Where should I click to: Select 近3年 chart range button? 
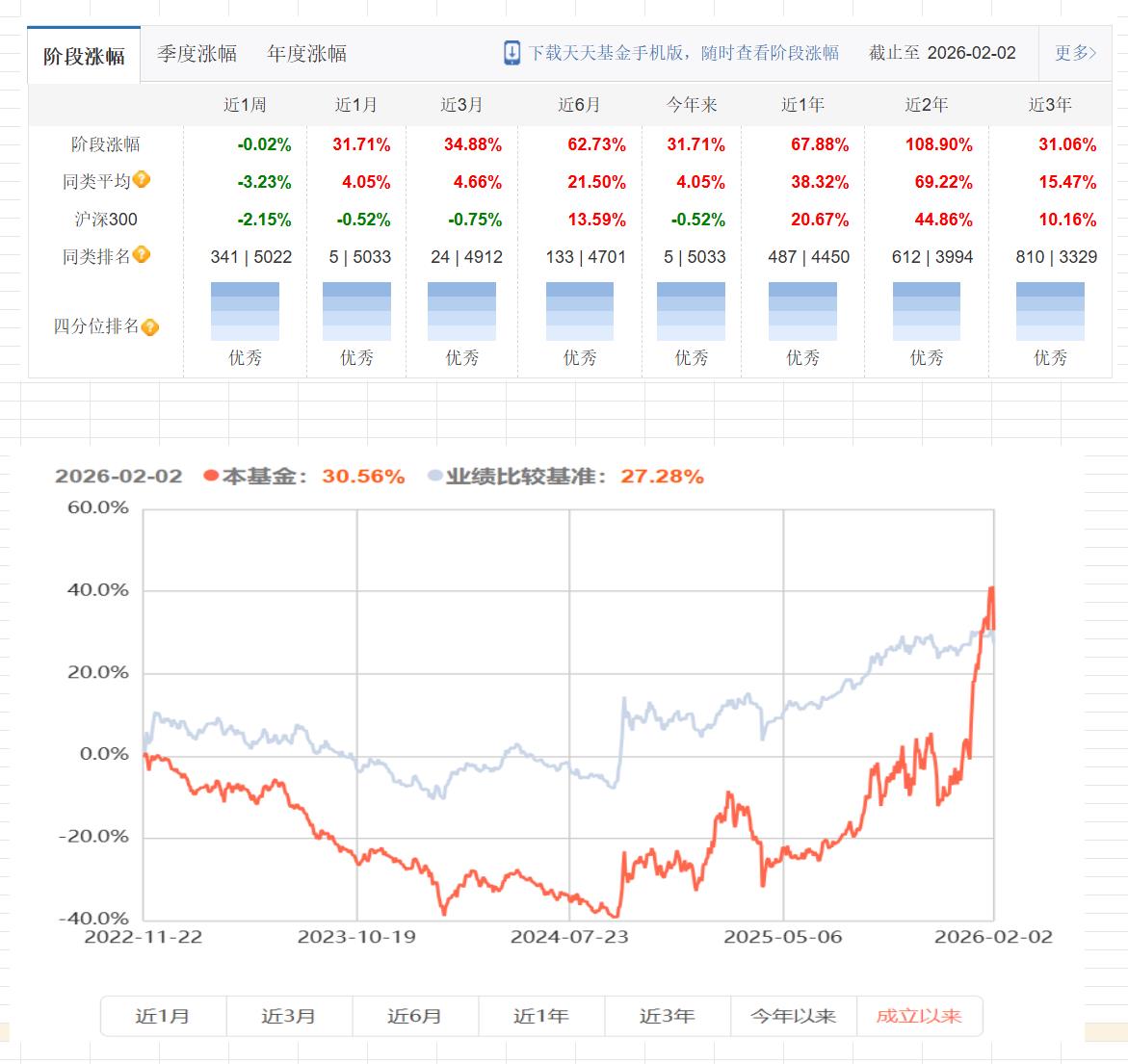click(668, 1016)
